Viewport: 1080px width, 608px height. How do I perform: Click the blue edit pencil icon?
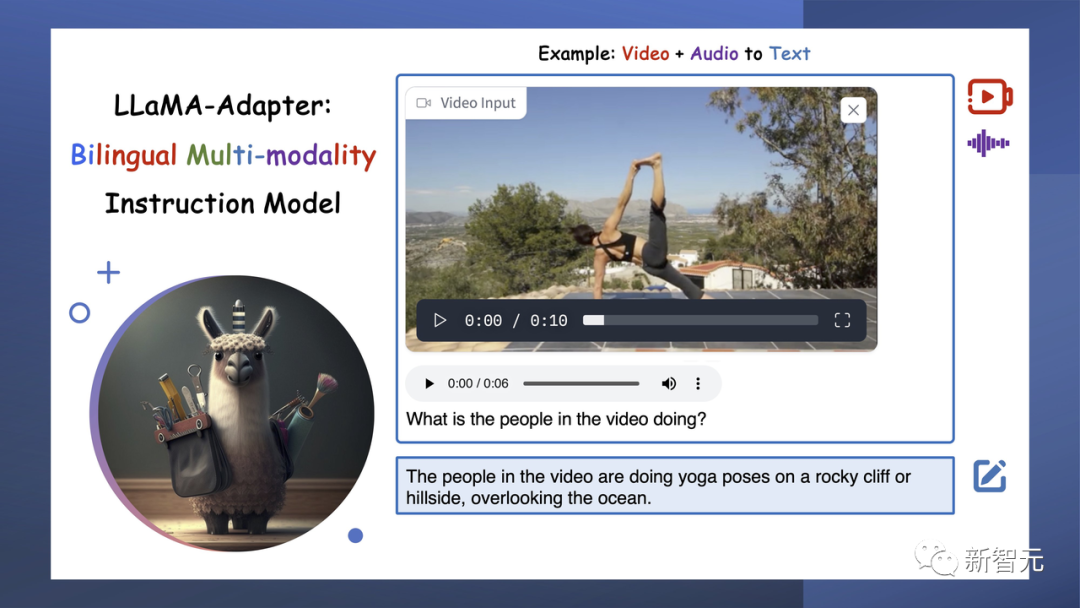click(990, 476)
